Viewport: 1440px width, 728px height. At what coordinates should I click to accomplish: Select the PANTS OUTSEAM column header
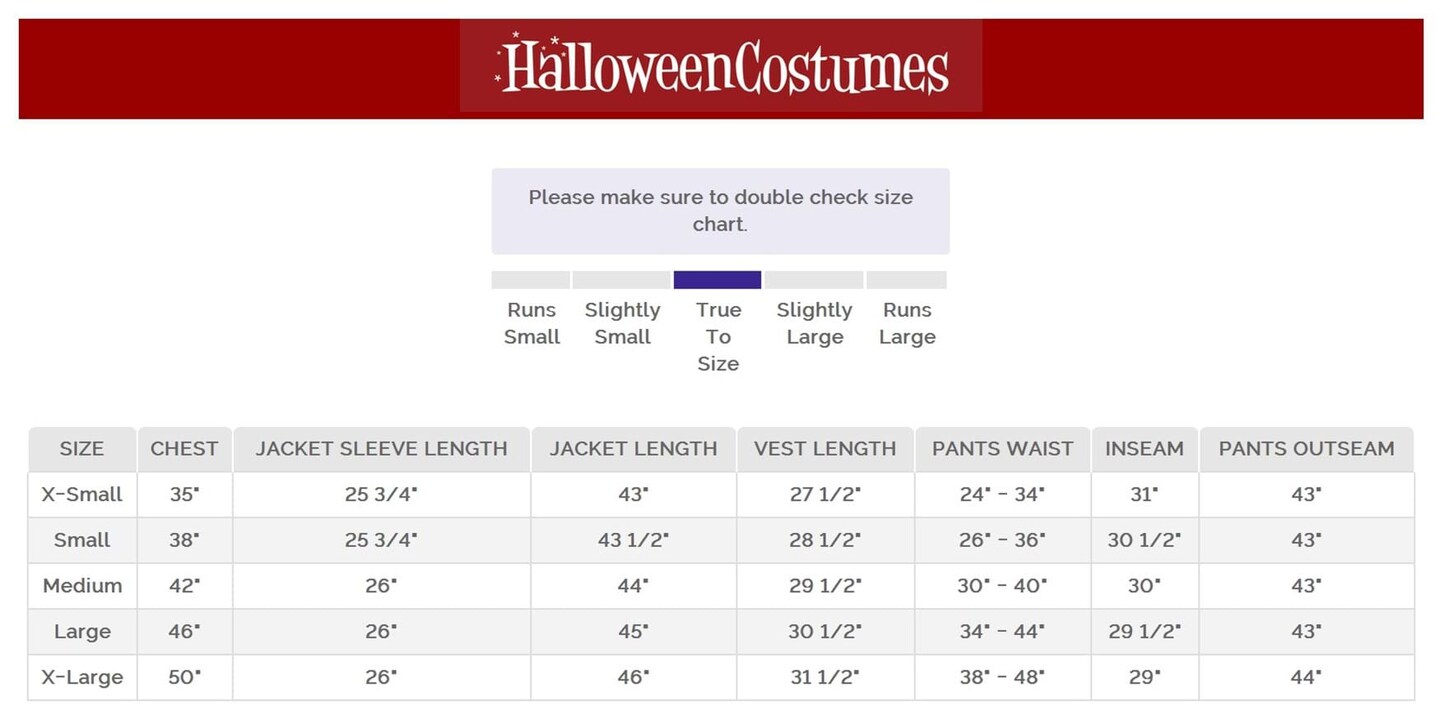point(1306,449)
